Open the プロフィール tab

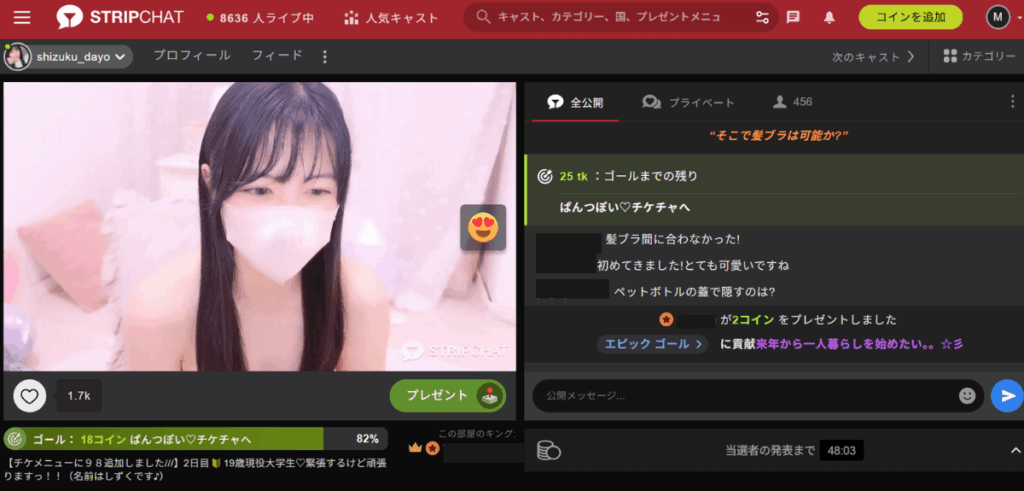click(x=191, y=57)
